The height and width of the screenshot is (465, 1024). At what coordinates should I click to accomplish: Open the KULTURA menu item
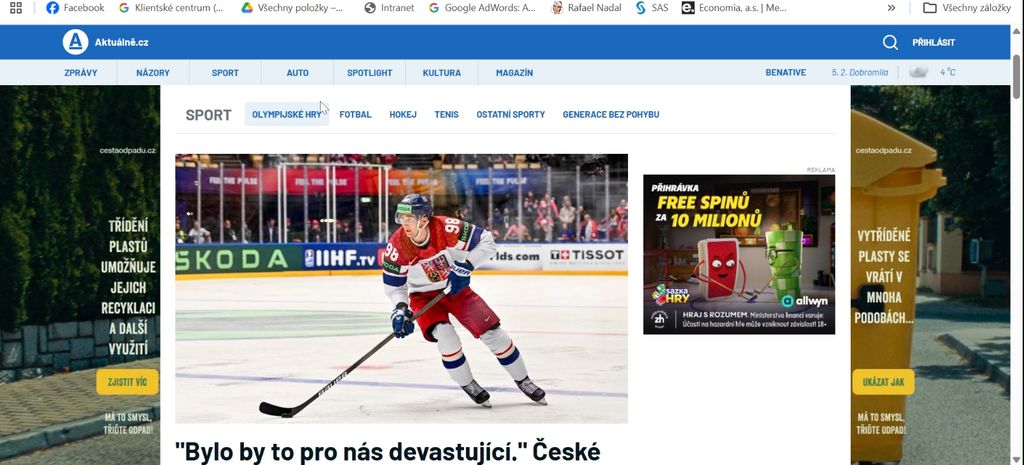tap(441, 72)
